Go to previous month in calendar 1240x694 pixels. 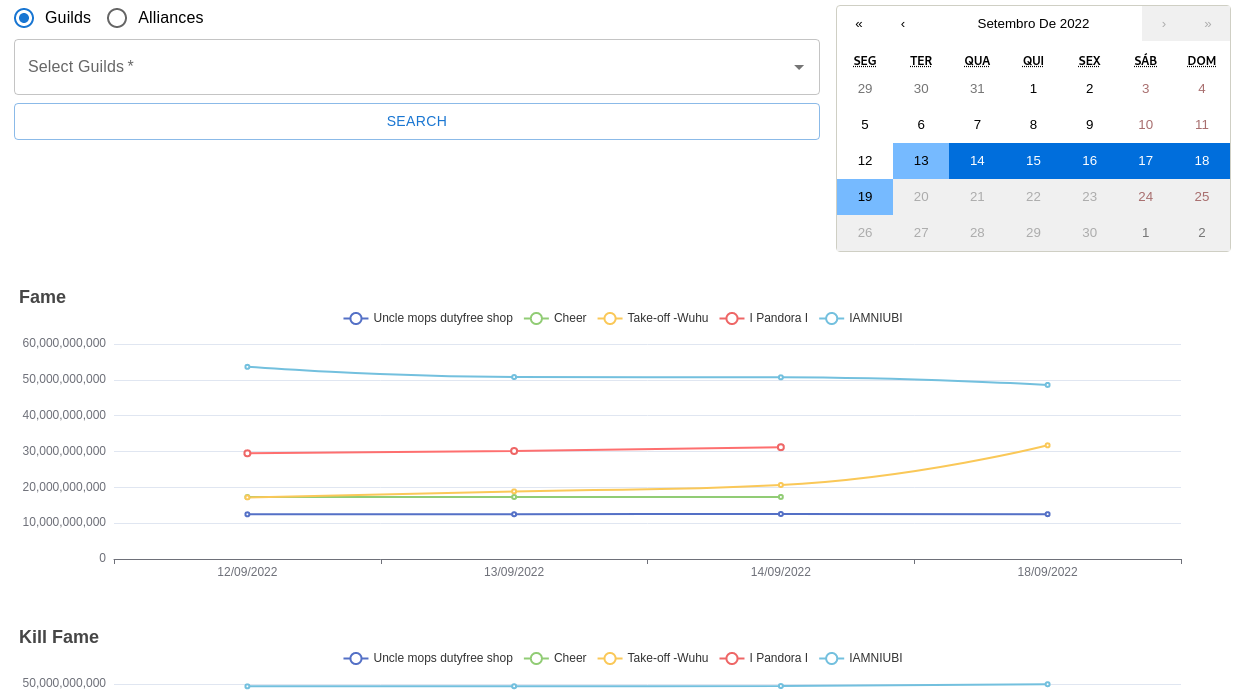click(x=903, y=24)
